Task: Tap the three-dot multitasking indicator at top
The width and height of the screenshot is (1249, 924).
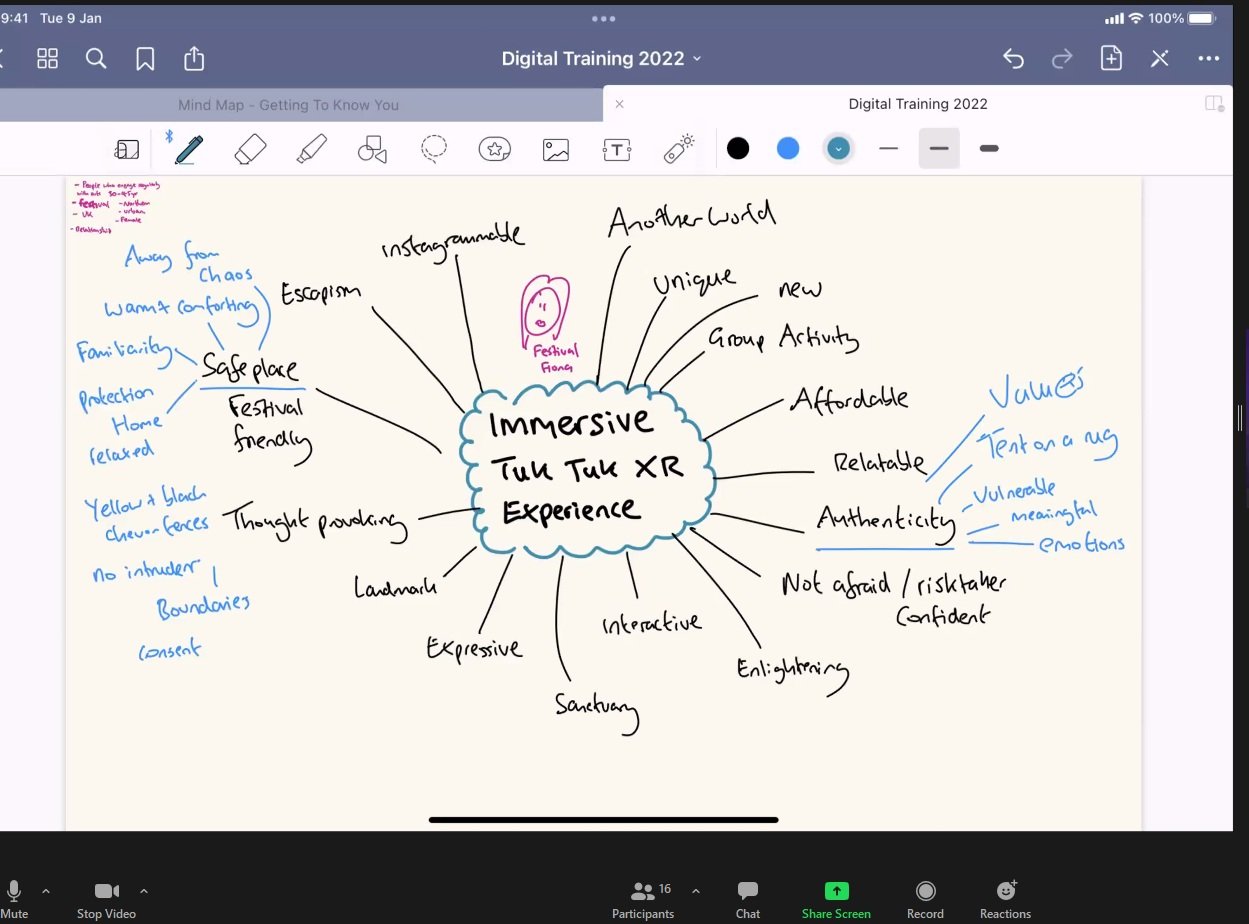Action: tap(603, 18)
